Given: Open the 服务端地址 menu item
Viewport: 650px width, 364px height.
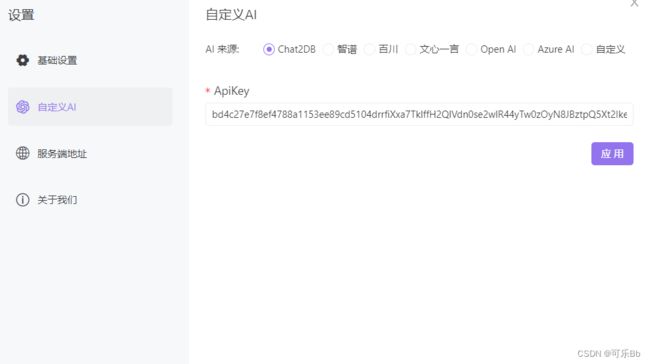Looking at the screenshot, I should (90, 153).
